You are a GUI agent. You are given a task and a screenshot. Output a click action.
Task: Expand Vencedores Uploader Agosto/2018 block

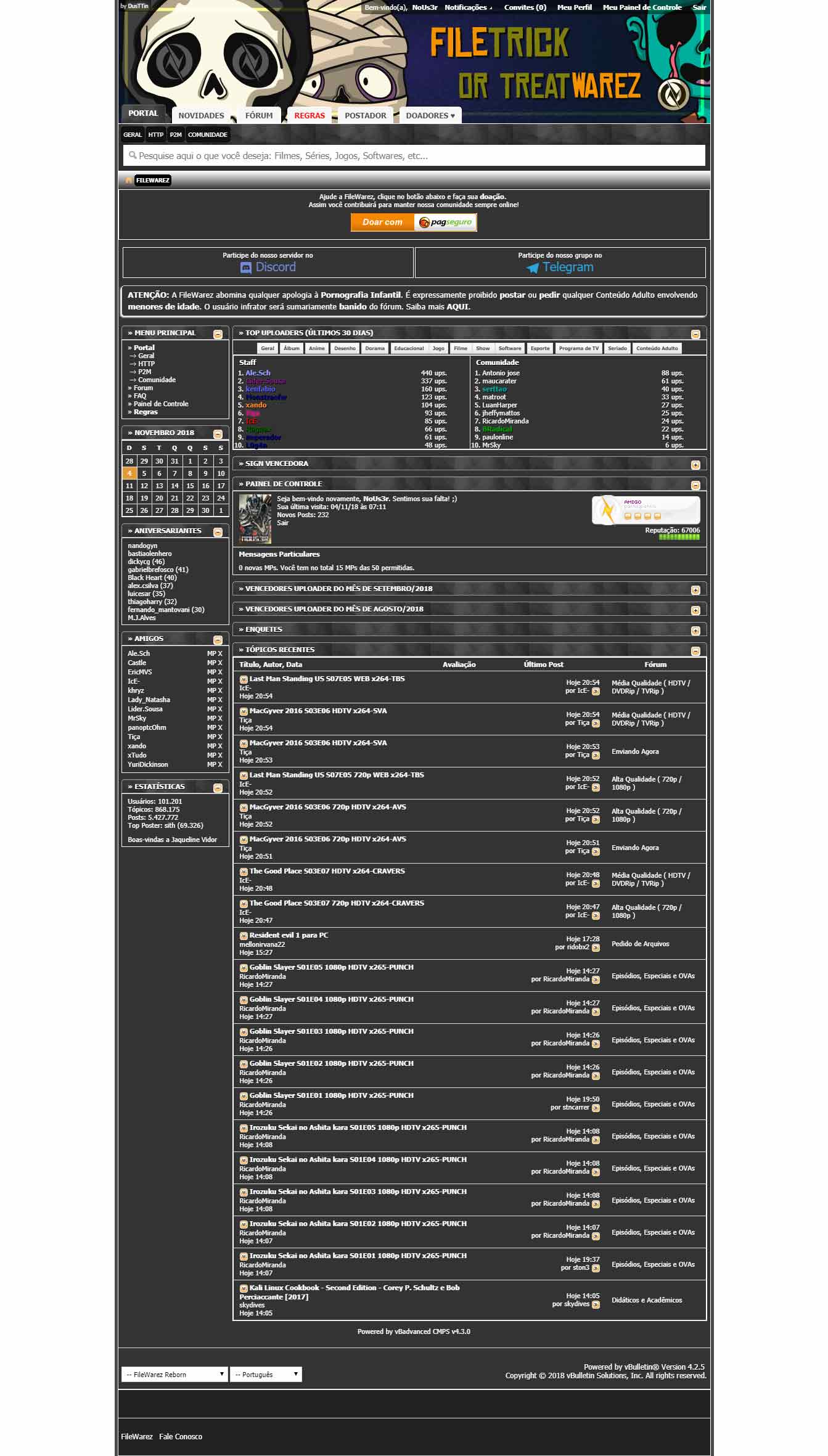695,610
